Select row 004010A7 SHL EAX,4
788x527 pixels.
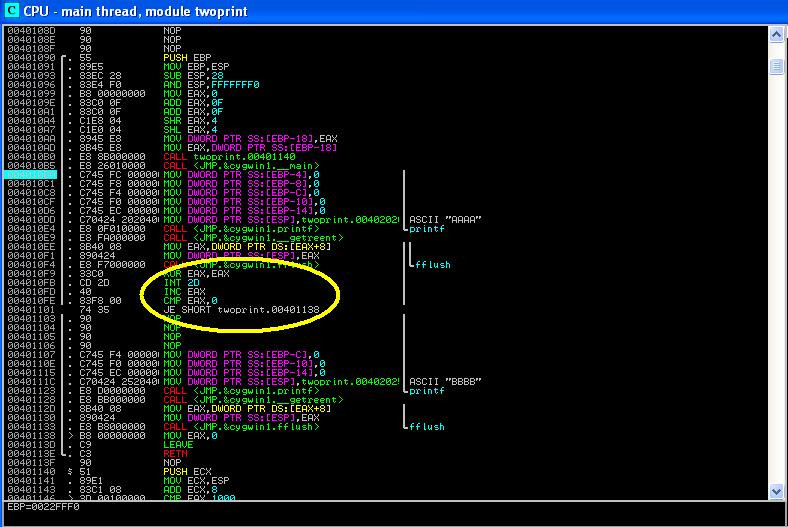(x=386, y=130)
